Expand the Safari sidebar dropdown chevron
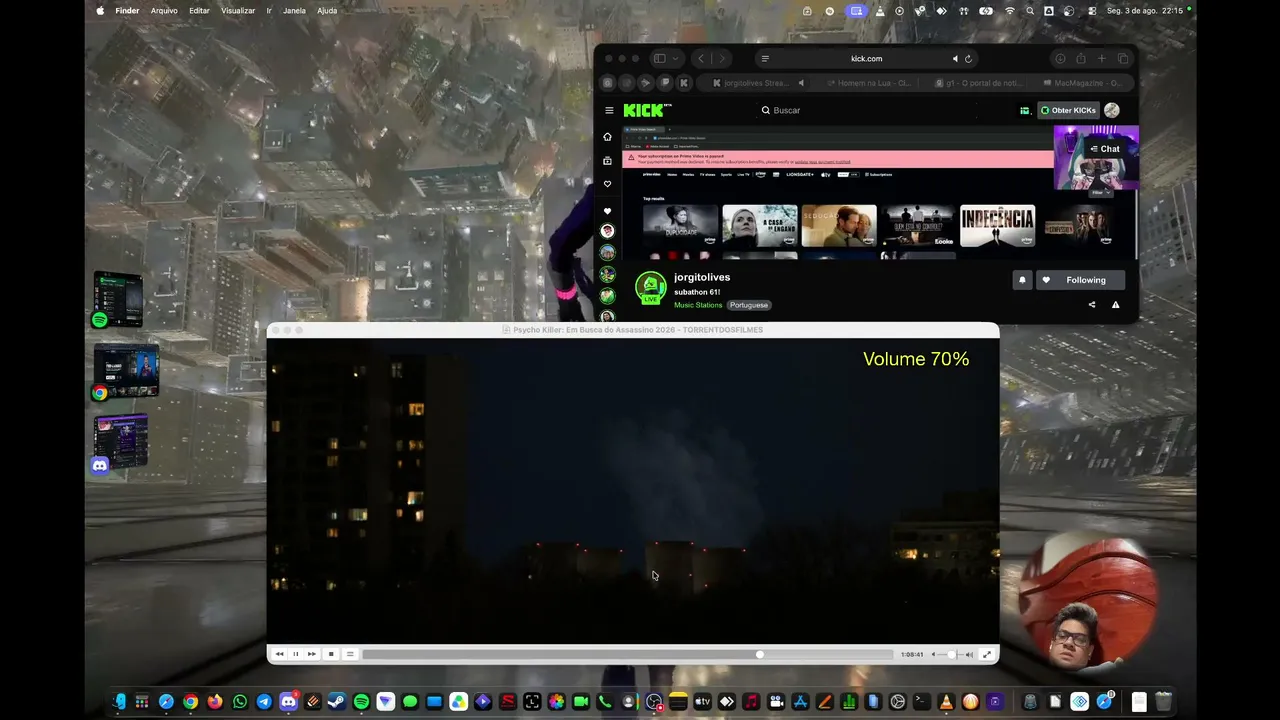The image size is (1280, 720). point(676,59)
